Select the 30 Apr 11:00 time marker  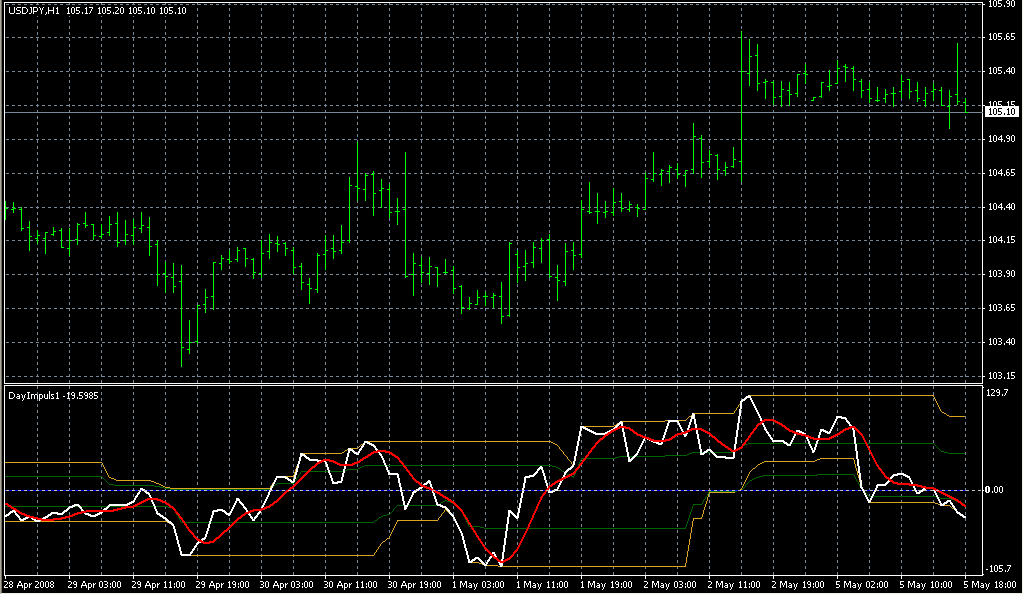[x=351, y=584]
